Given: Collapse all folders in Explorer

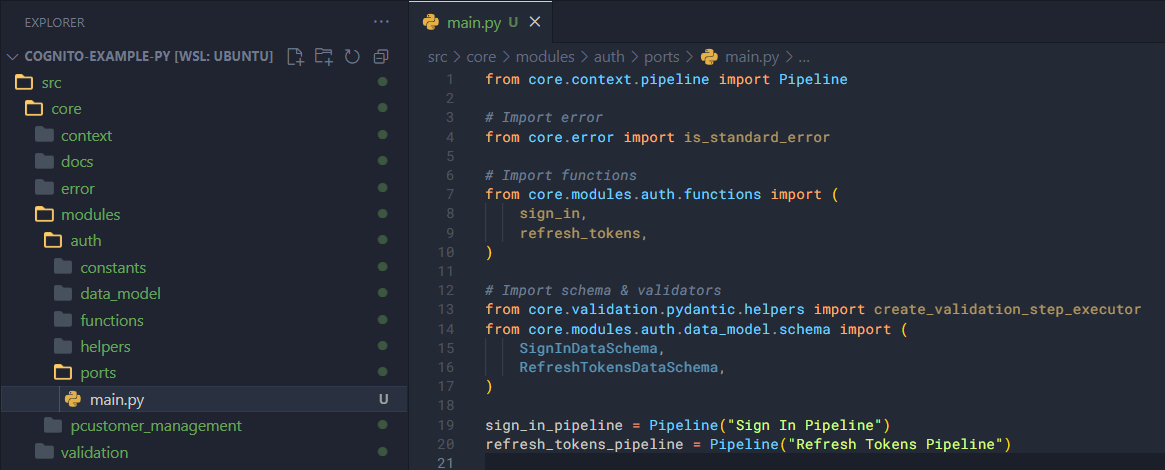Looking at the screenshot, I should coord(381,57).
